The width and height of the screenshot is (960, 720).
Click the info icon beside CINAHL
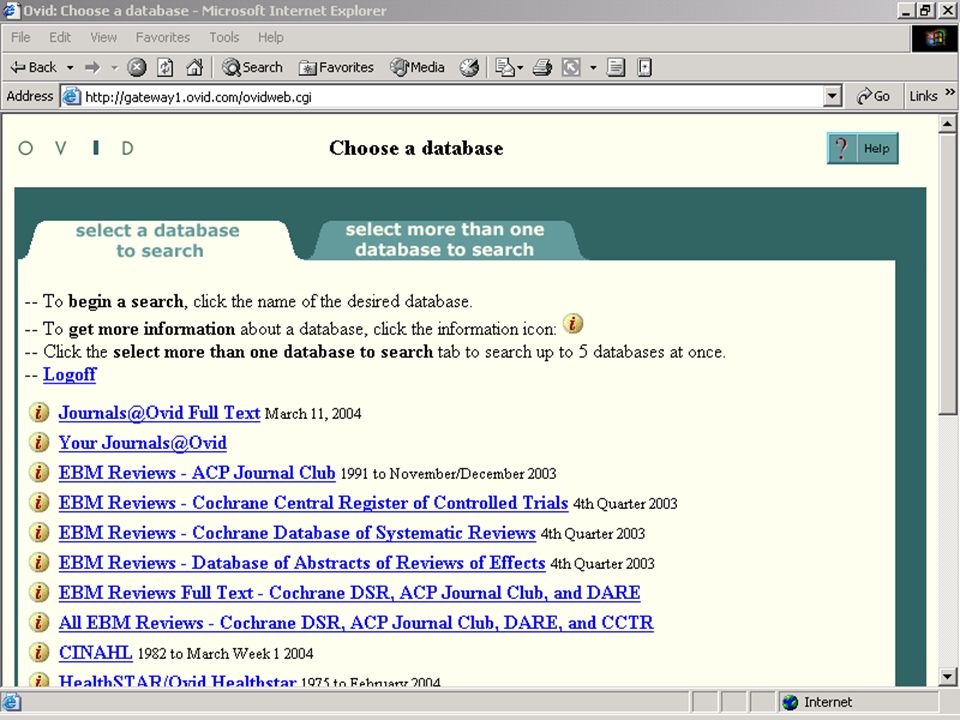(39, 652)
